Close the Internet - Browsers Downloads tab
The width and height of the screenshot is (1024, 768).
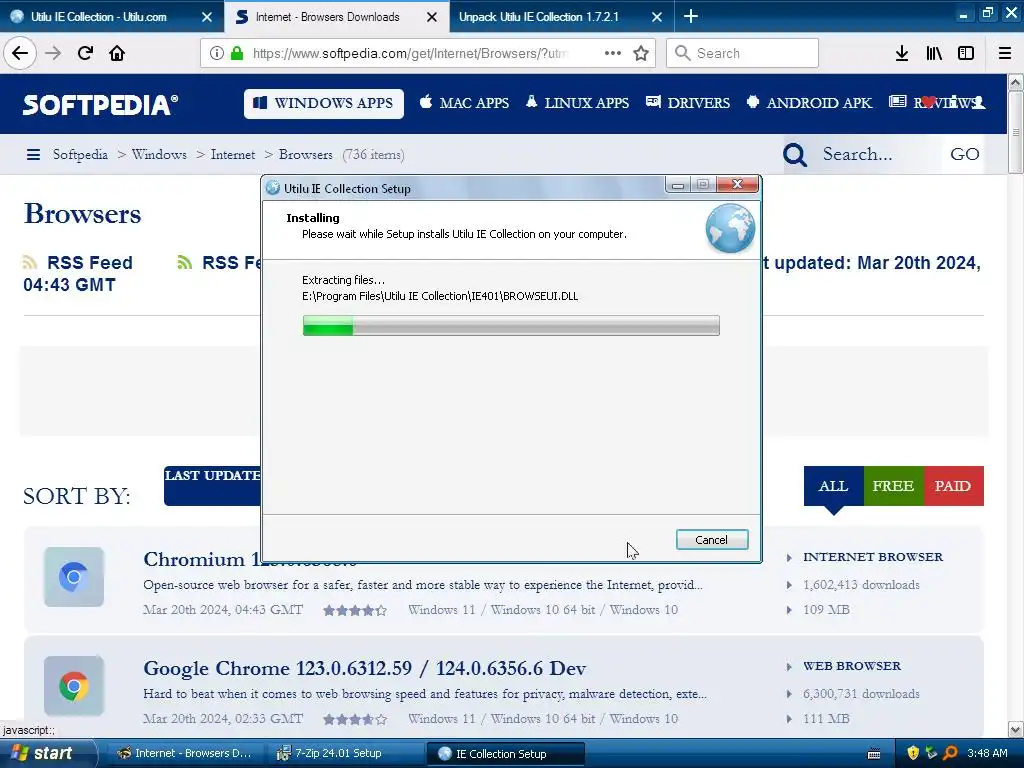coord(432,17)
